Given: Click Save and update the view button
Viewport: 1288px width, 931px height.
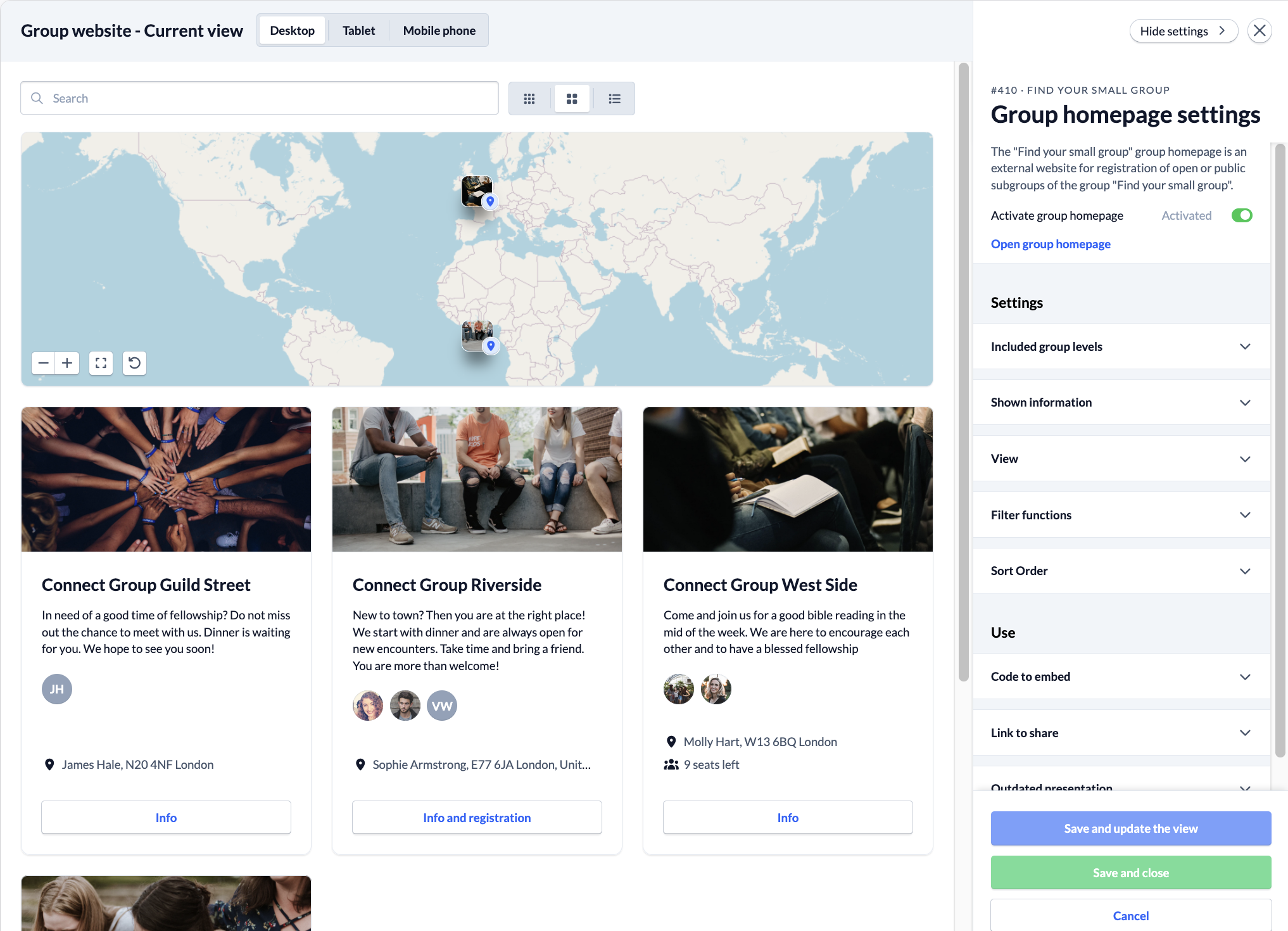Looking at the screenshot, I should [1130, 828].
